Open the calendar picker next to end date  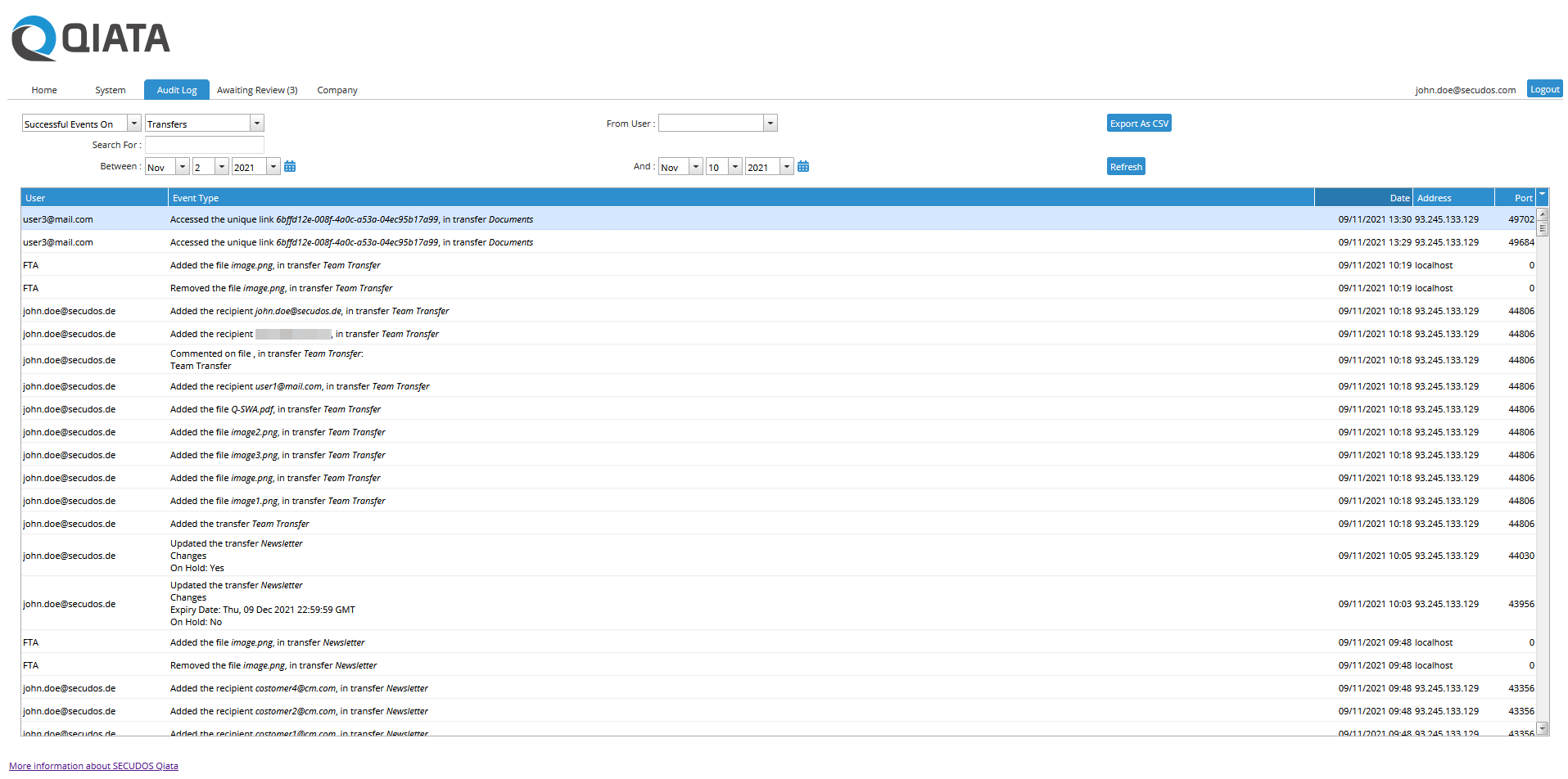click(802, 165)
